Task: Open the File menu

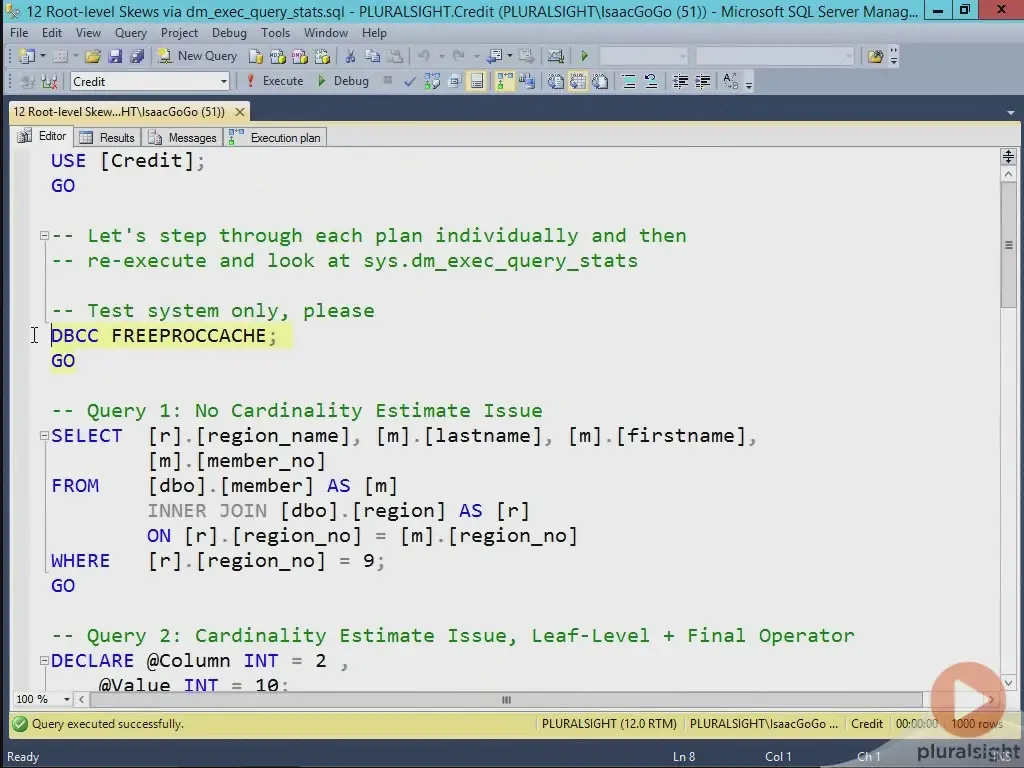Action: 19,33
